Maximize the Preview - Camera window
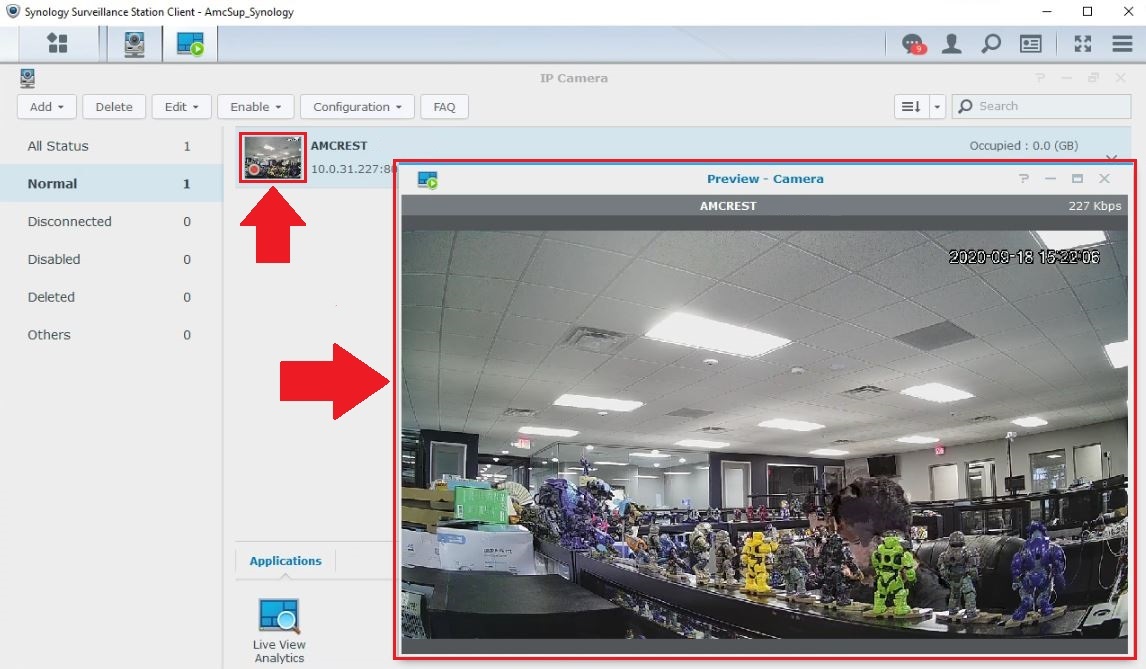This screenshot has height=669, width=1146. point(1077,178)
